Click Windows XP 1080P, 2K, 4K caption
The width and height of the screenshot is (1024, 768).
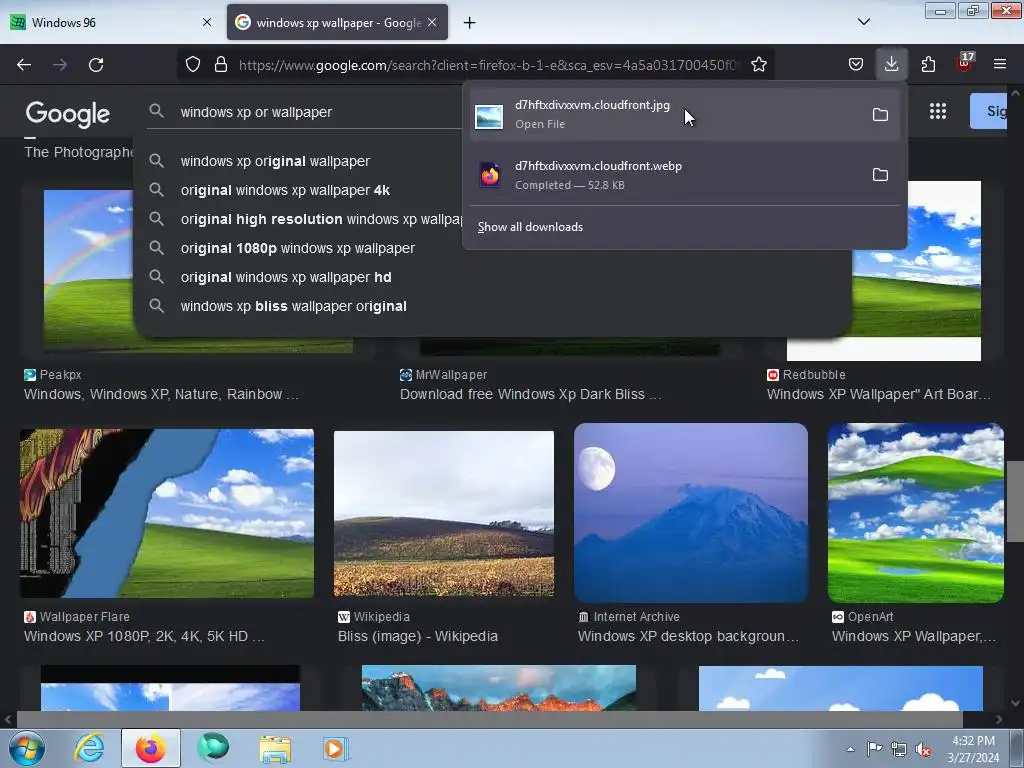(x=144, y=636)
